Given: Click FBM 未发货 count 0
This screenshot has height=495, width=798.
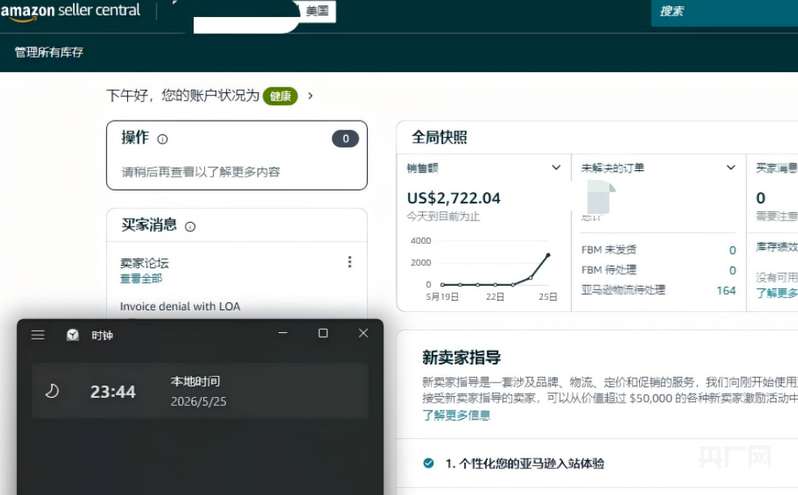Looking at the screenshot, I should [732, 250].
